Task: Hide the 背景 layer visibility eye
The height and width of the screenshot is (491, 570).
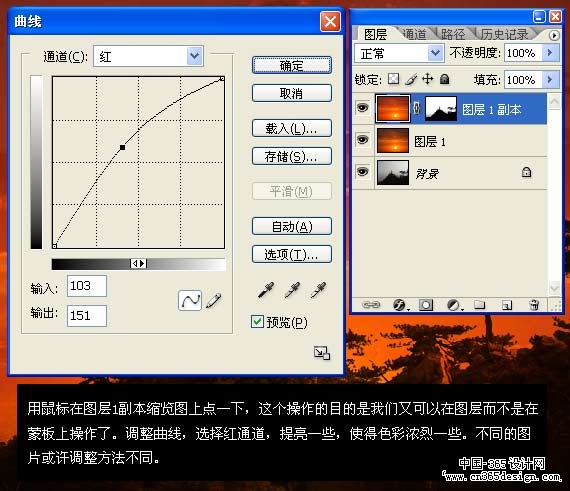Action: point(362,172)
